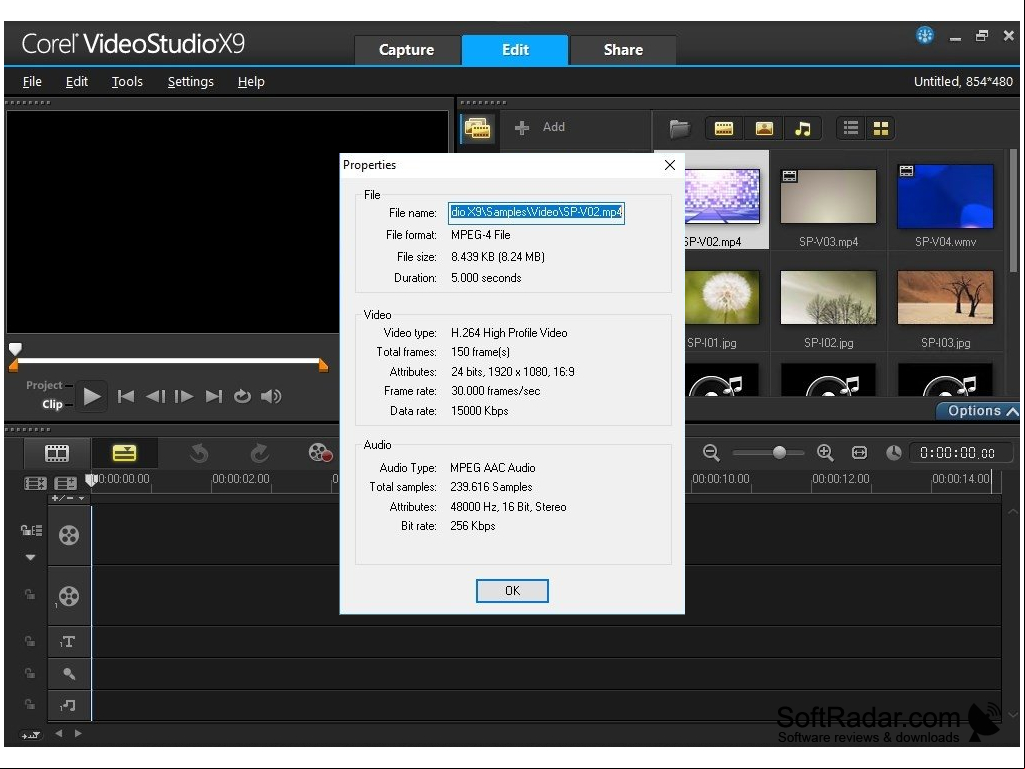Image resolution: width=1025 pixels, height=769 pixels.
Task: Expand ripple editing options arrow
Action: 30,558
